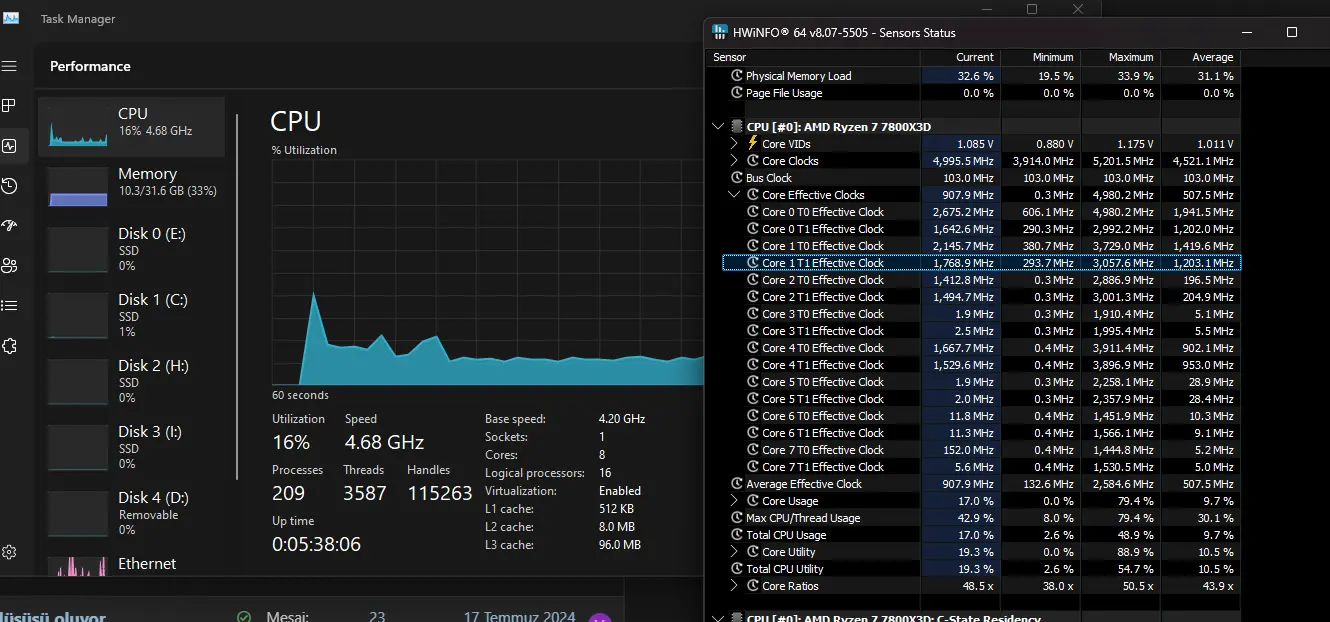Open the Services puzzle icon in sidebar

(x=10, y=346)
